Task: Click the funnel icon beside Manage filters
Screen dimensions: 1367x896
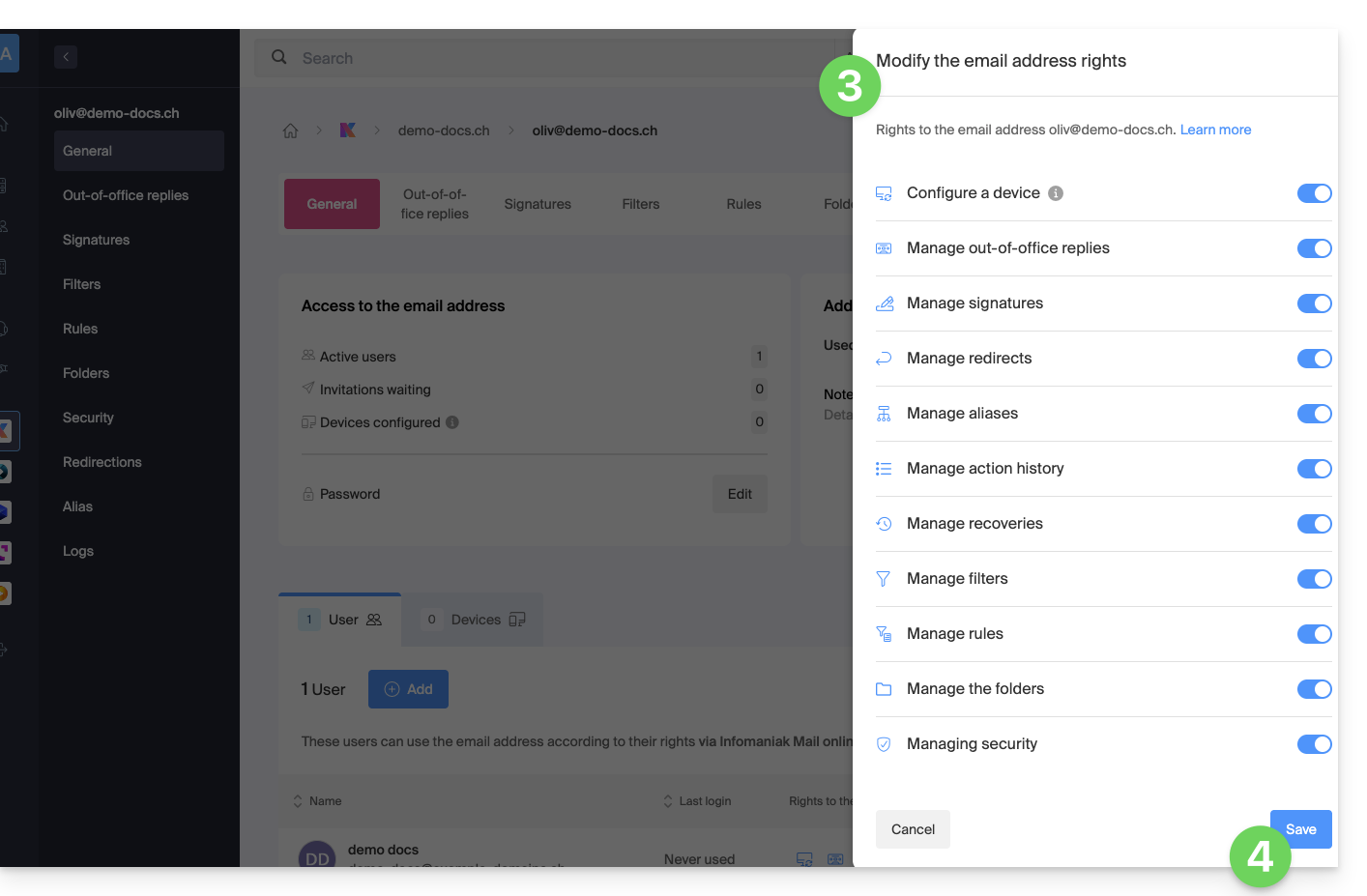Action: 884,579
